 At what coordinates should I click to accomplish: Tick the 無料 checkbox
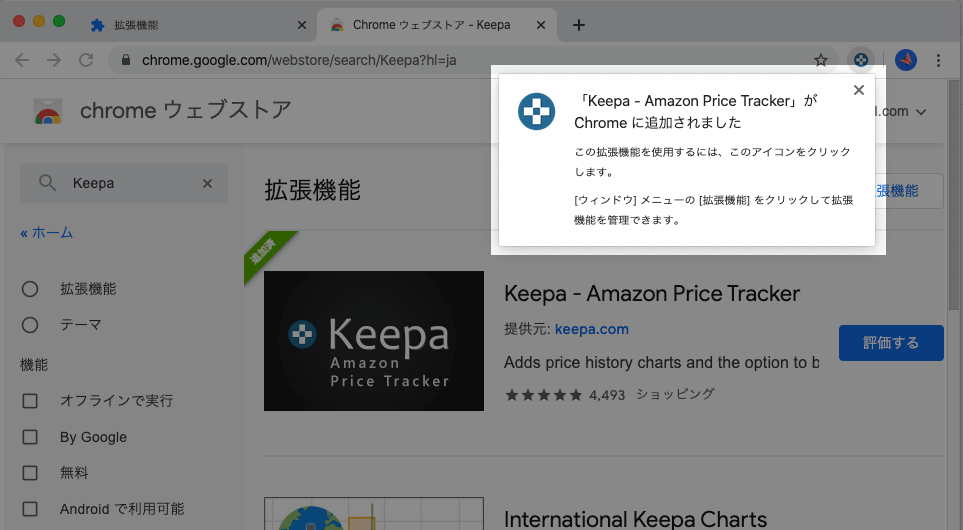[30, 473]
